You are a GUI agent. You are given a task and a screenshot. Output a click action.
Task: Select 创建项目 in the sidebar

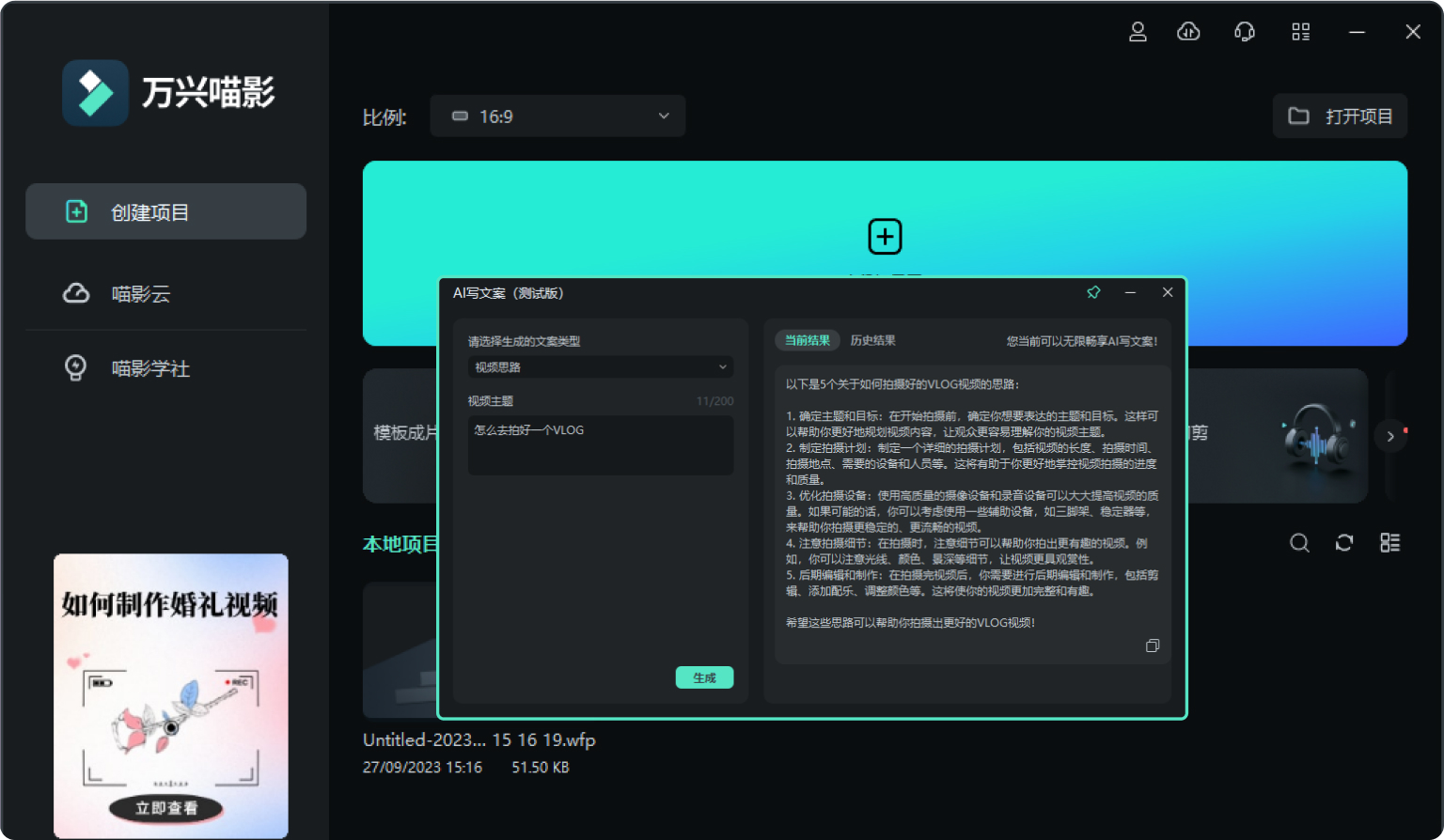166,211
